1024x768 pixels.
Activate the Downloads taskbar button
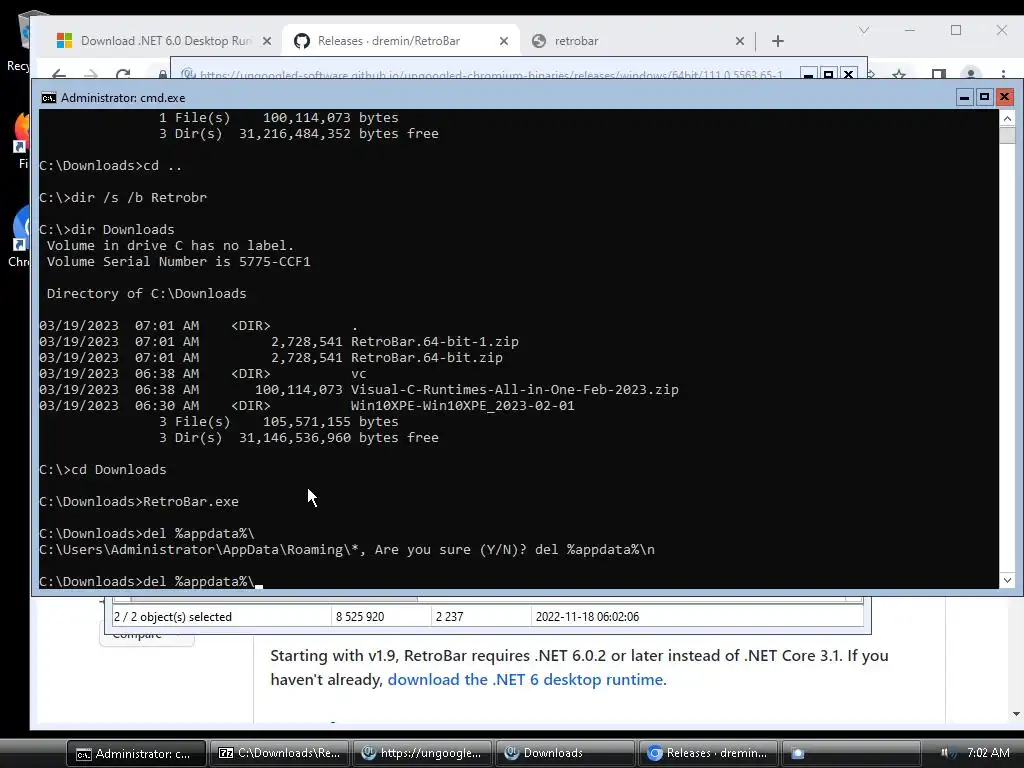[565, 753]
